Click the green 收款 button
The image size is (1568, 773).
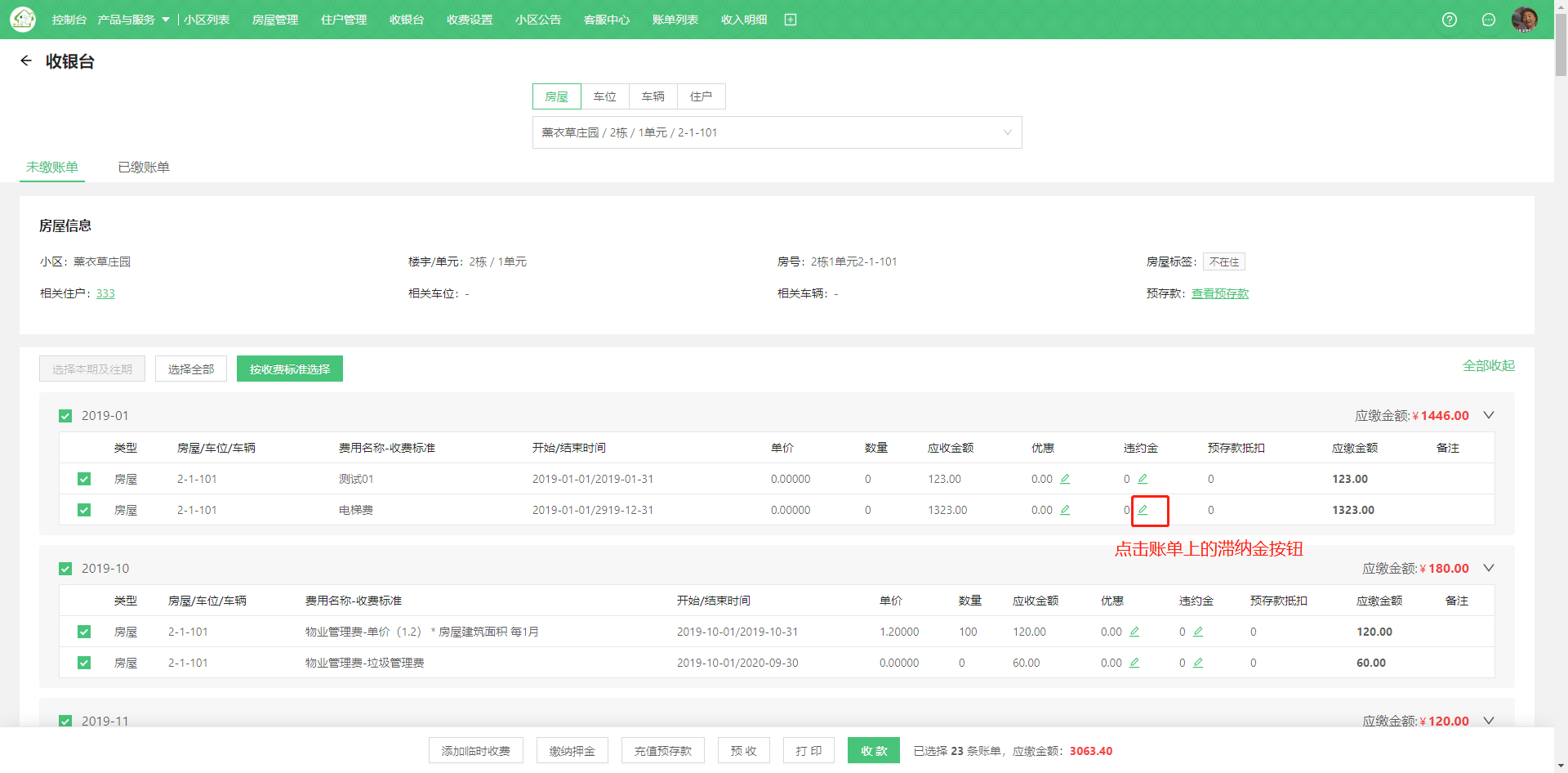(x=874, y=750)
